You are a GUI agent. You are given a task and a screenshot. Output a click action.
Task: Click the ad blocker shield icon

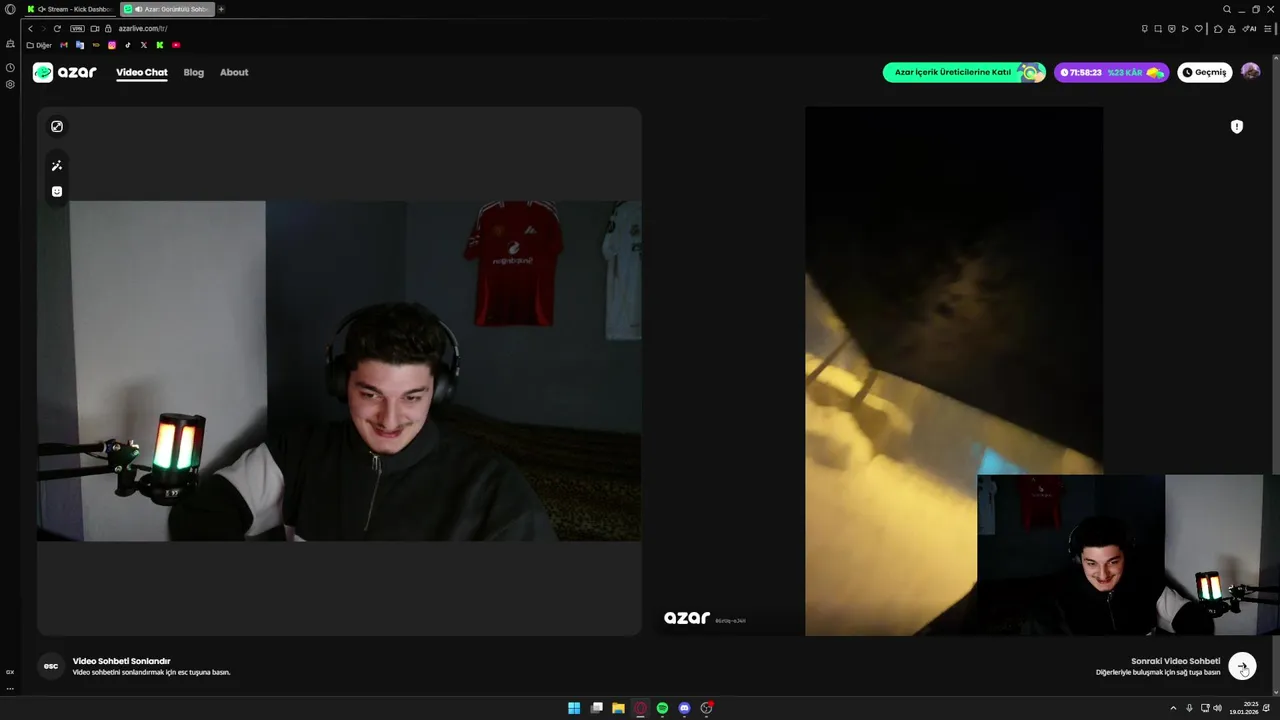pos(1172,28)
